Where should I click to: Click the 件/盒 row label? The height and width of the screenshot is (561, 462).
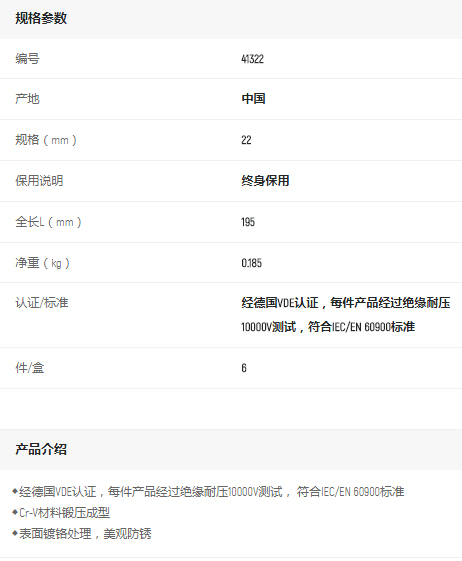(30, 368)
